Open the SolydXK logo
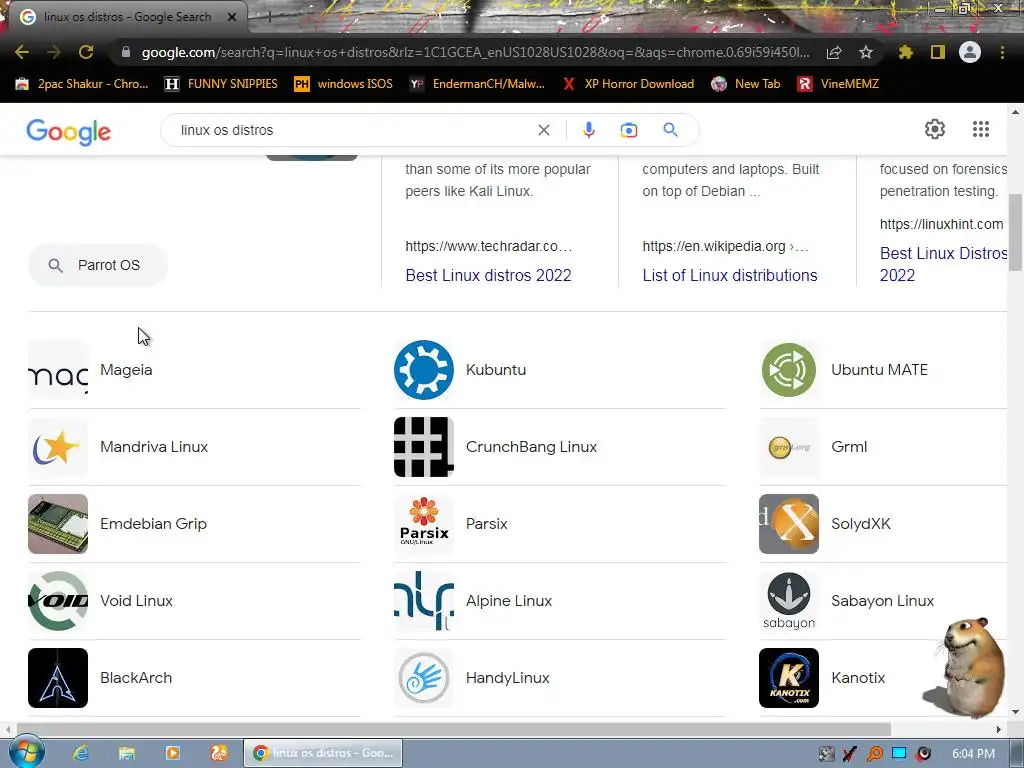 coord(789,524)
